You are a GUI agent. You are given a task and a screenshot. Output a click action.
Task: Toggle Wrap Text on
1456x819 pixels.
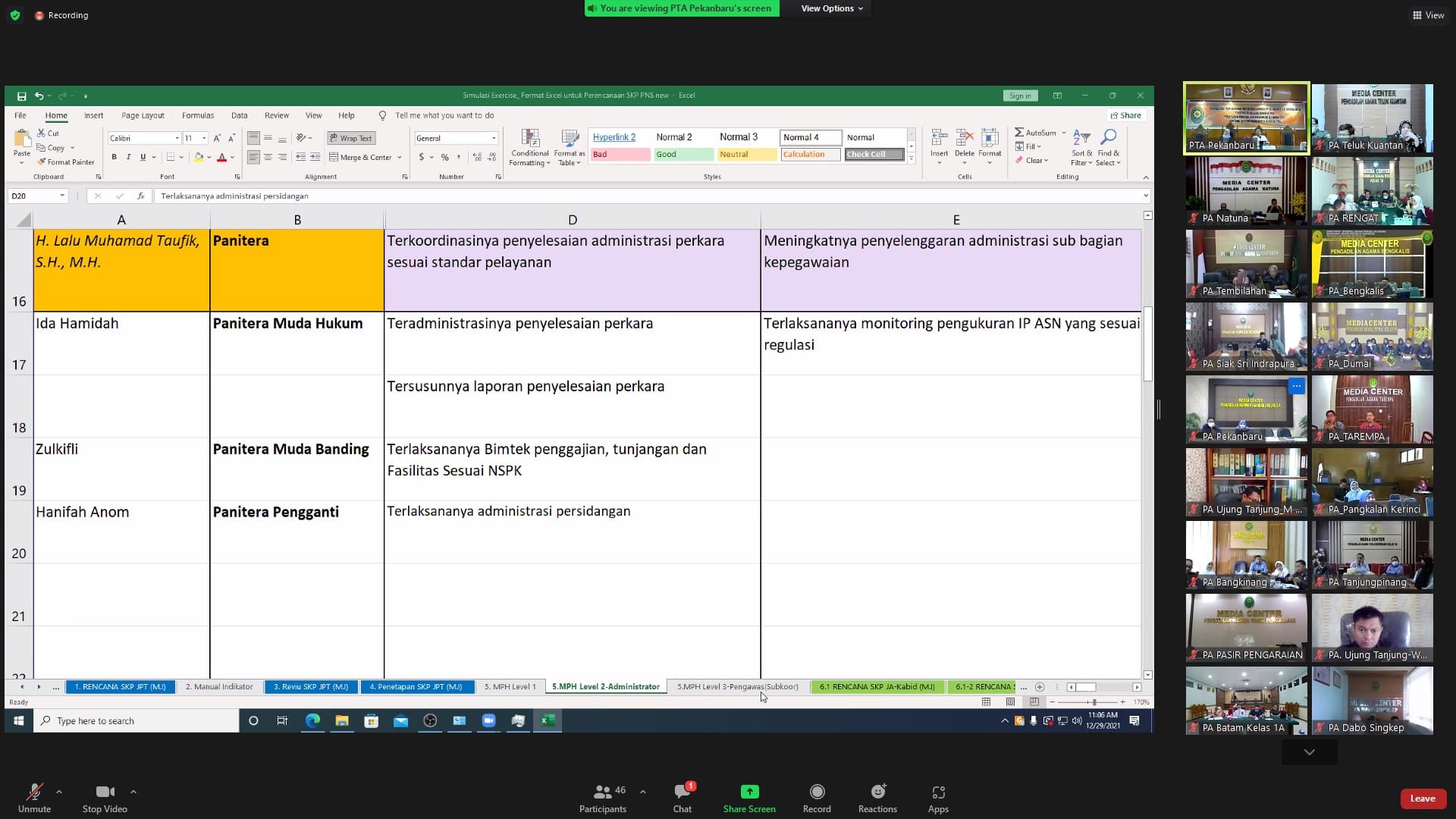[x=351, y=138]
